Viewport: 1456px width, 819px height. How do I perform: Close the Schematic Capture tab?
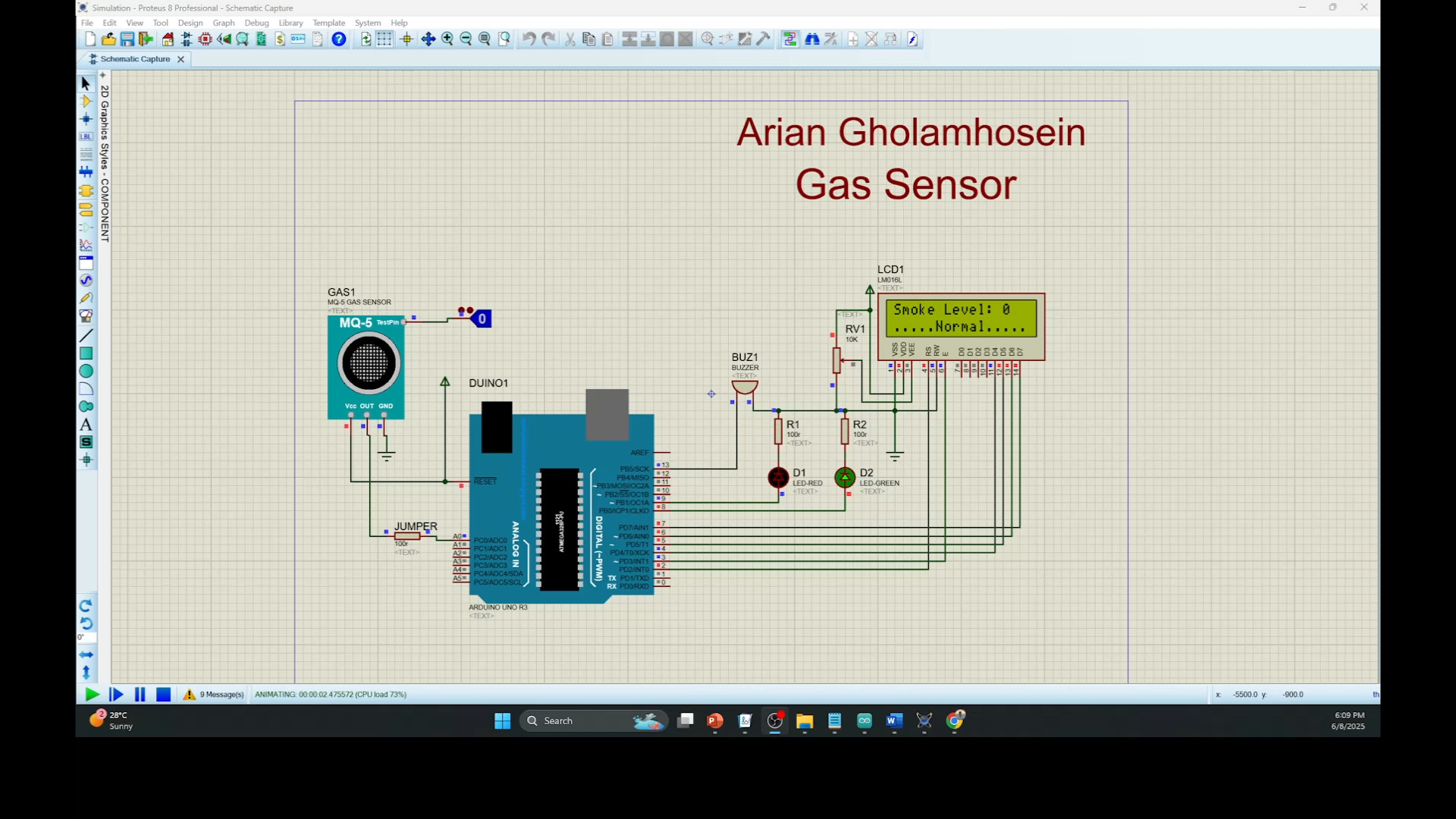(180, 59)
